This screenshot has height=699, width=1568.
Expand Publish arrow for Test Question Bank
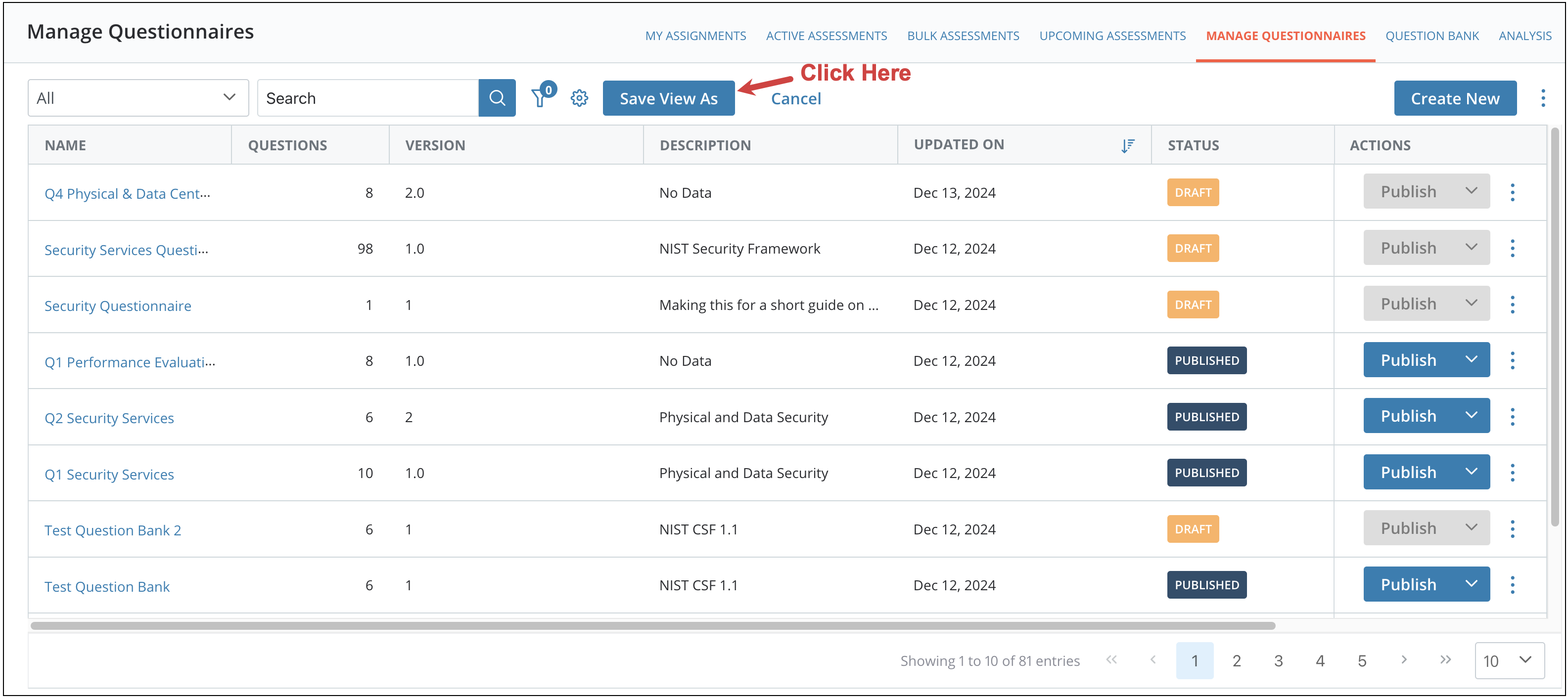point(1471,584)
